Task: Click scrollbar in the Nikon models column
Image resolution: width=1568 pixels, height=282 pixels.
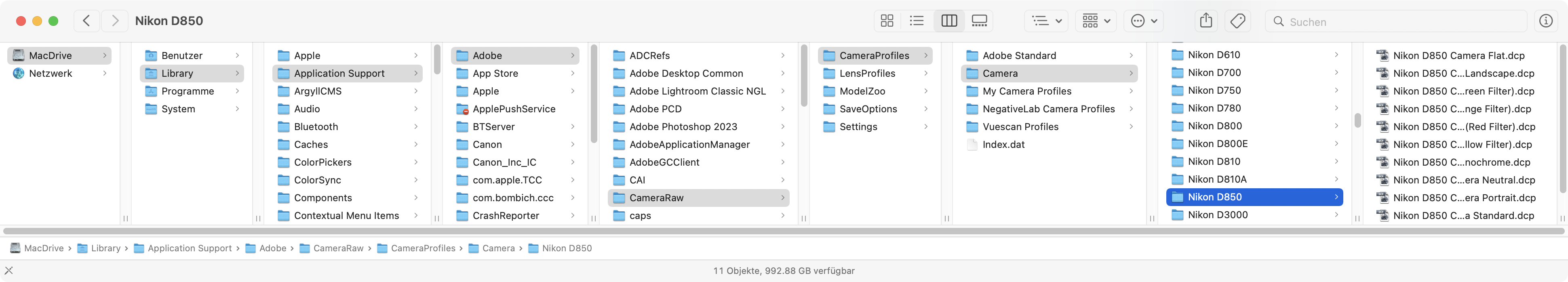Action: pos(1357,120)
